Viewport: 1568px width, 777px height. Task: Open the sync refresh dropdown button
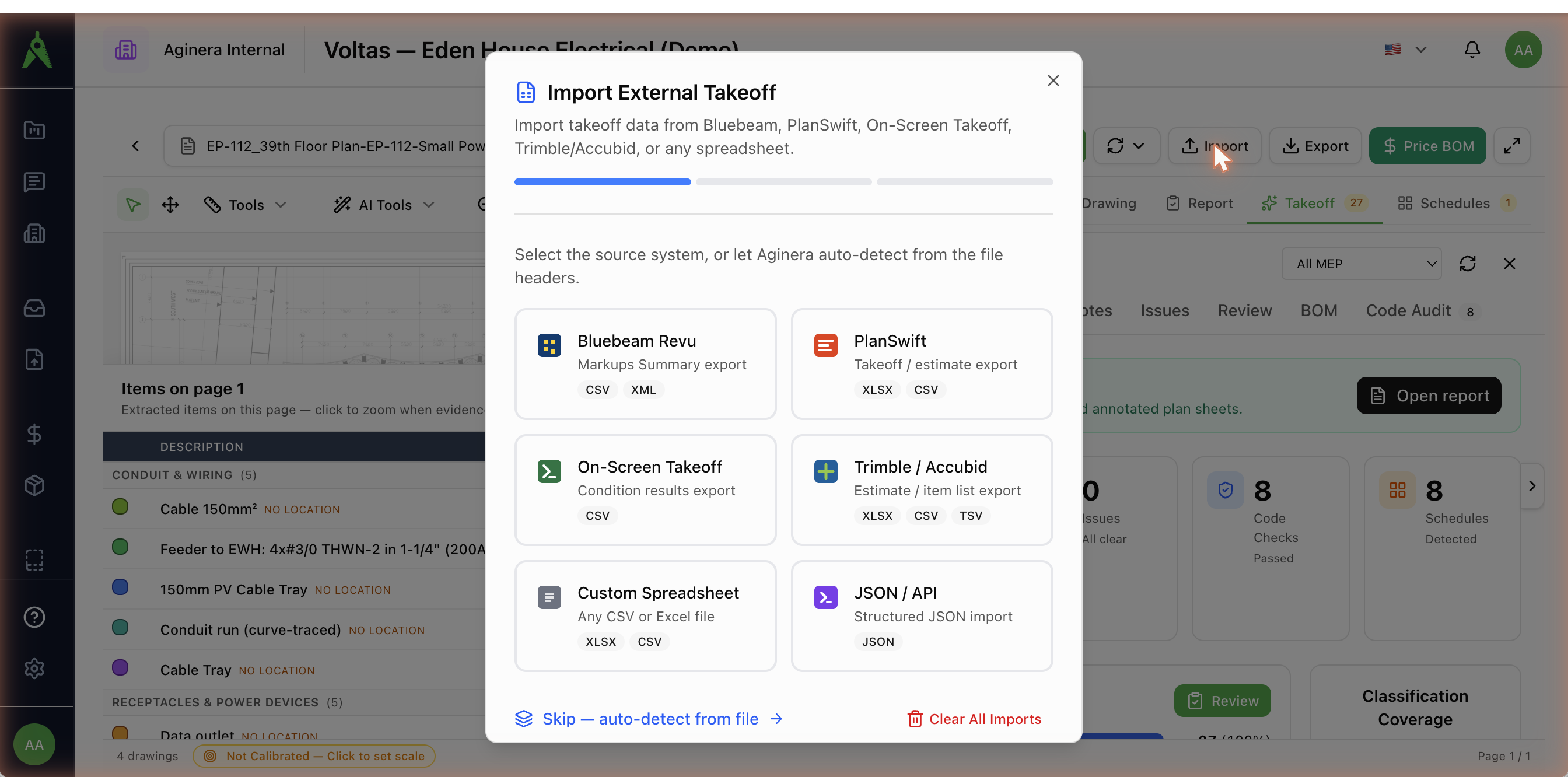coord(1126,146)
